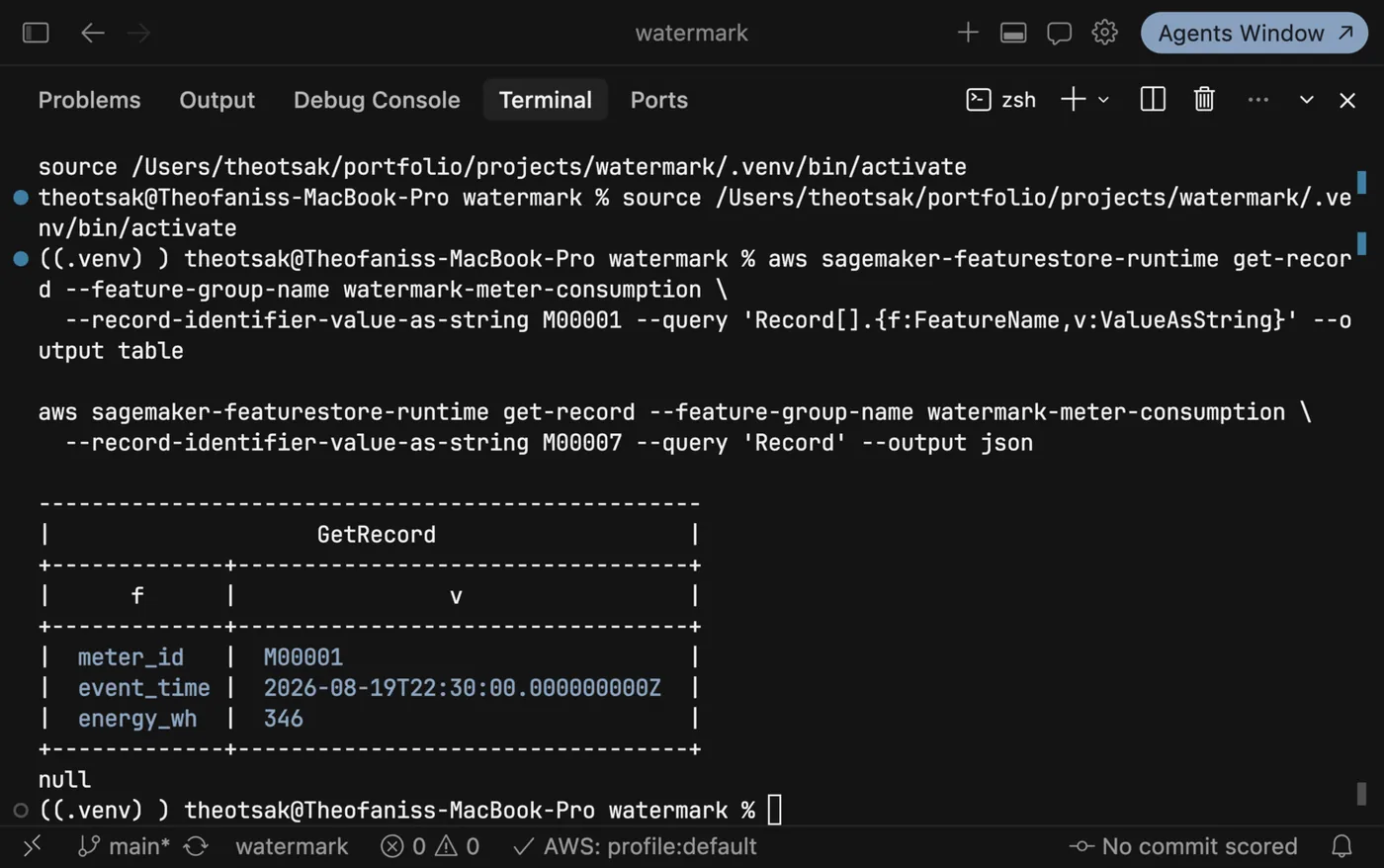The image size is (1384, 868).
Task: Click the watermark status bar item
Action: (292, 846)
